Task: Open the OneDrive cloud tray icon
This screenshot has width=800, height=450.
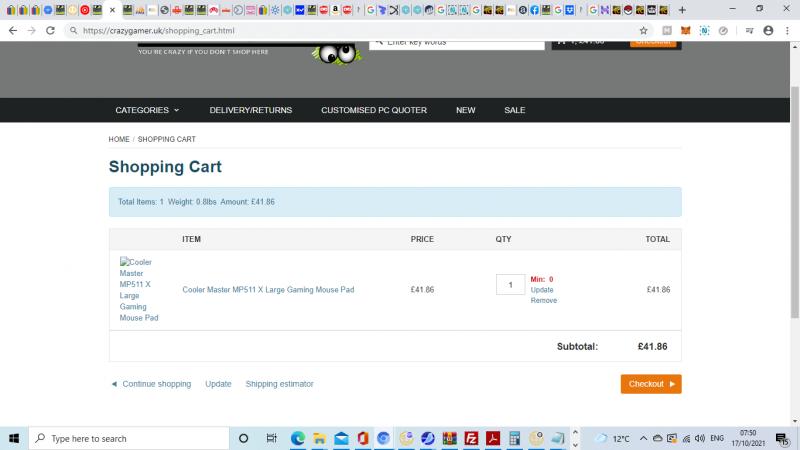Action: pos(658,438)
